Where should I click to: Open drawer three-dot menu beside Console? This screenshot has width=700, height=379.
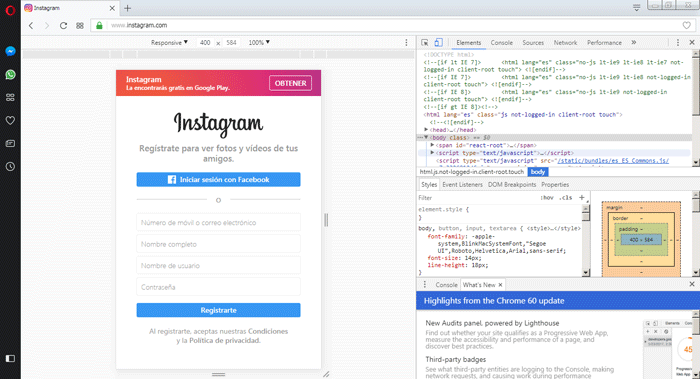pos(425,284)
